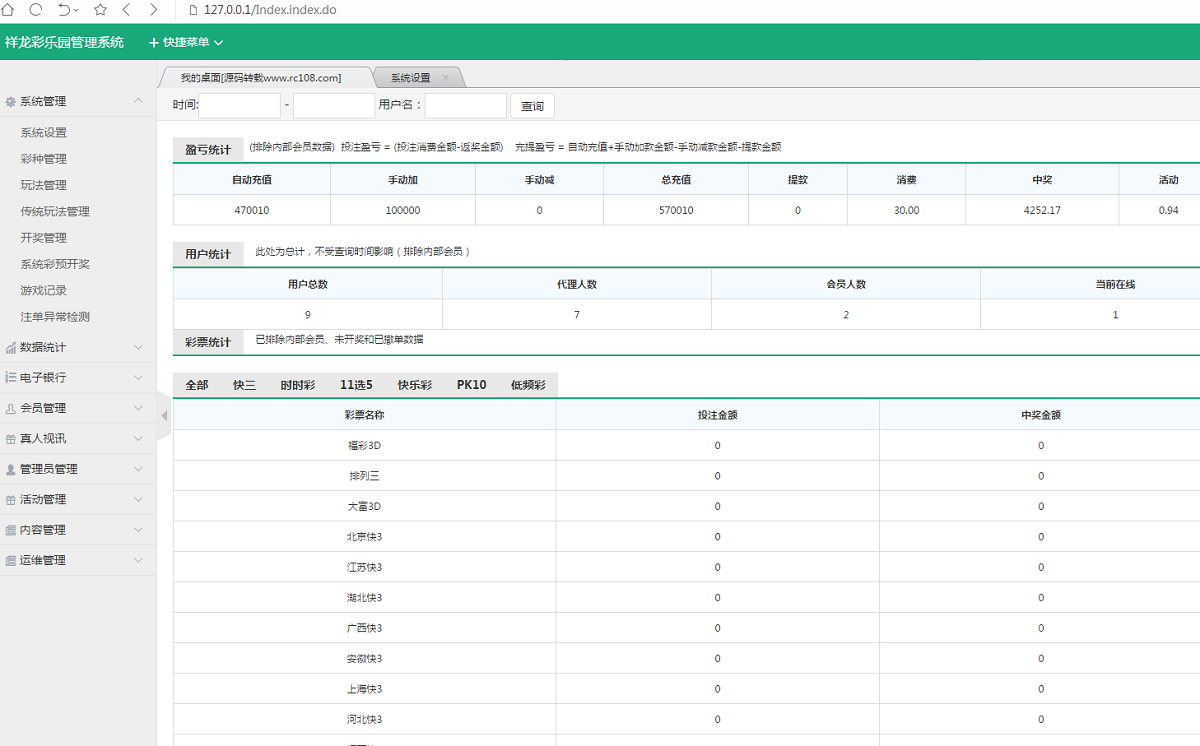Viewport: 1200px width, 746px height.
Task: Click the browser home icon
Action: point(8,9)
